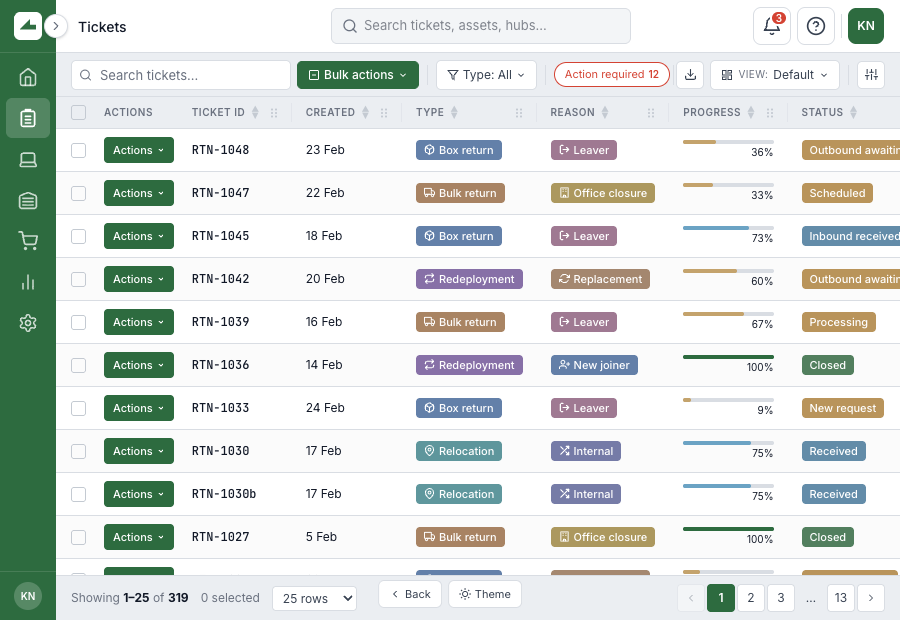Open the shopping cart section in sidebar

tap(27, 240)
